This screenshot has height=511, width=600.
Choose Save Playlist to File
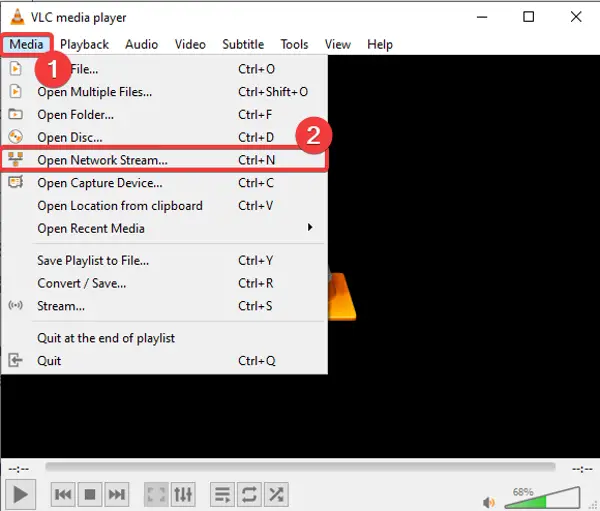coord(165,261)
